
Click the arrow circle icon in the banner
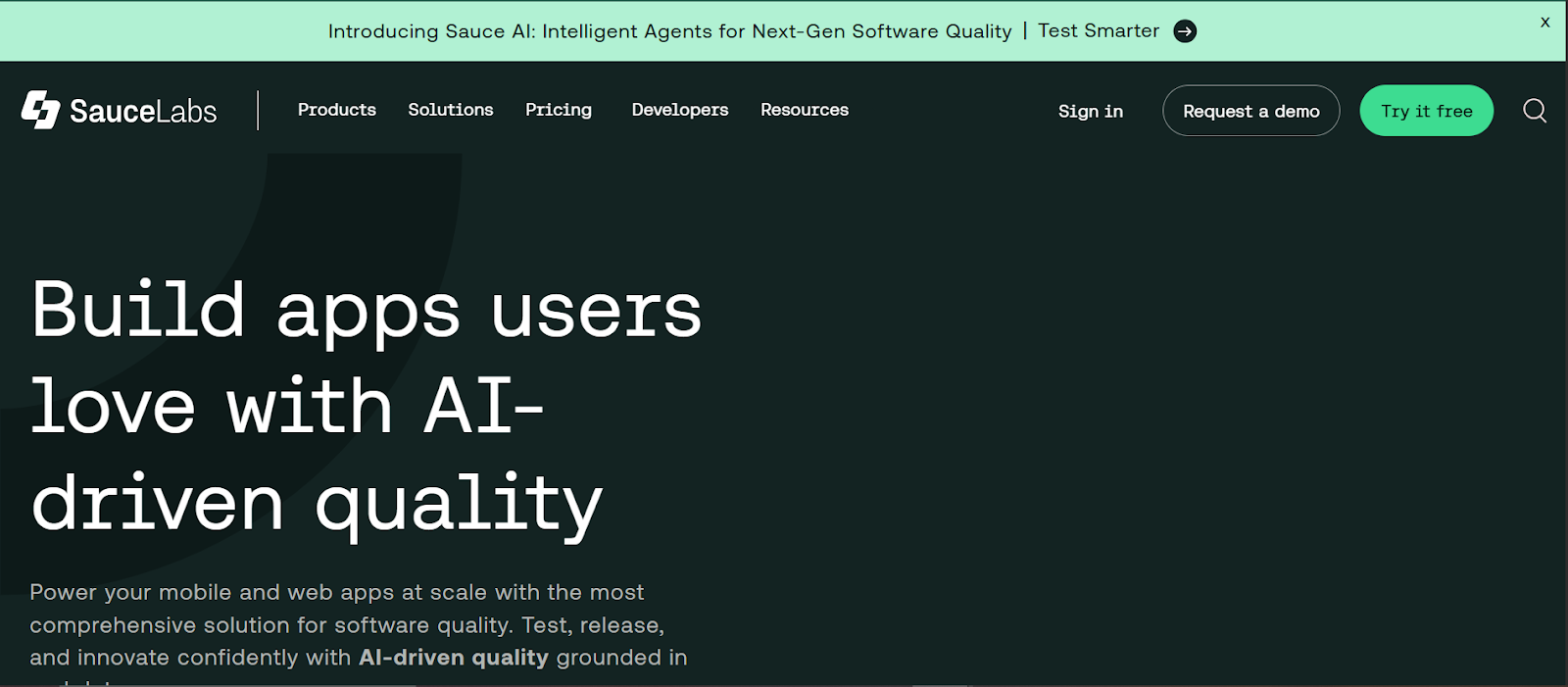click(x=1185, y=31)
